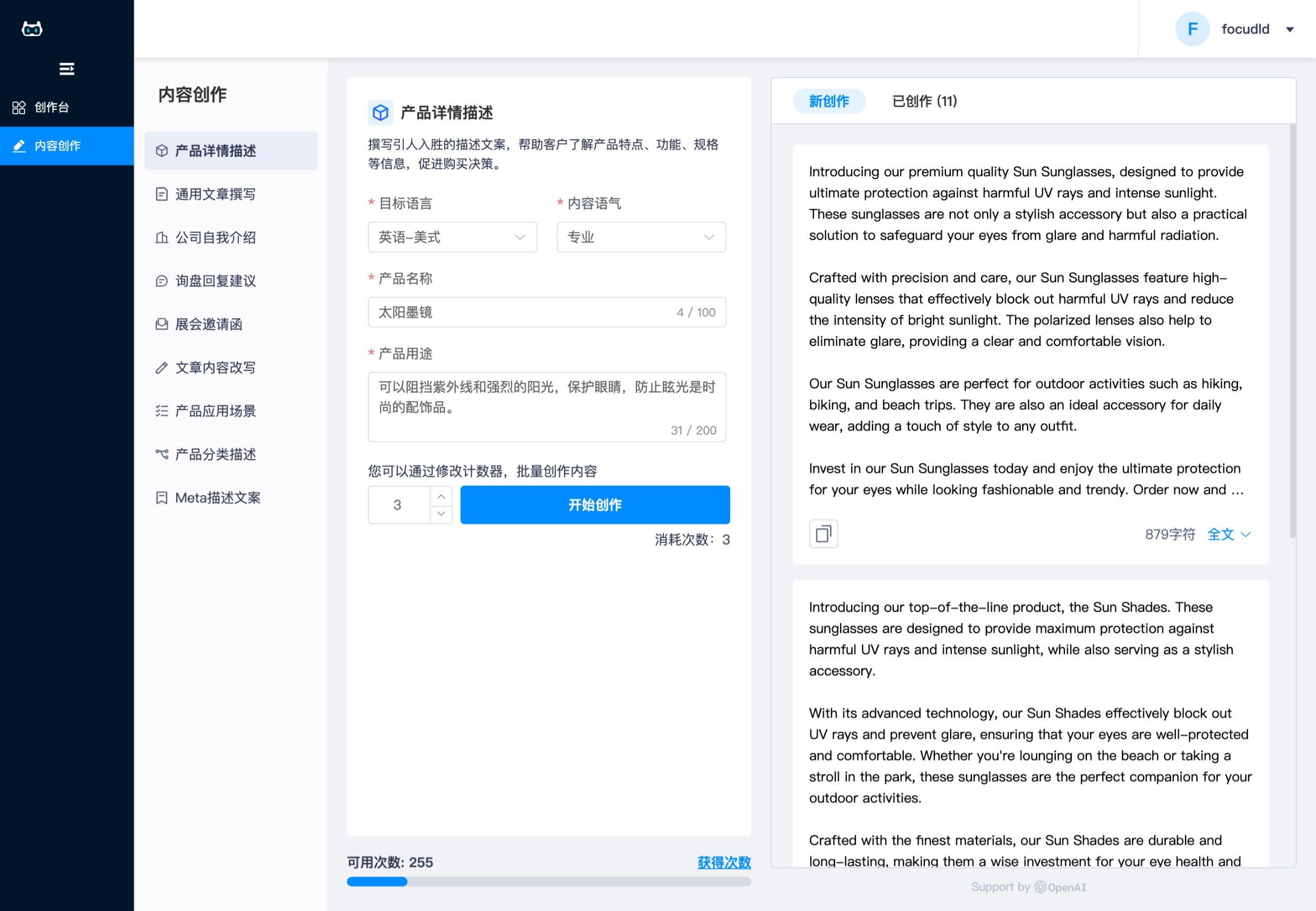
Task: Increase the batch counter by one
Action: pyautogui.click(x=441, y=496)
